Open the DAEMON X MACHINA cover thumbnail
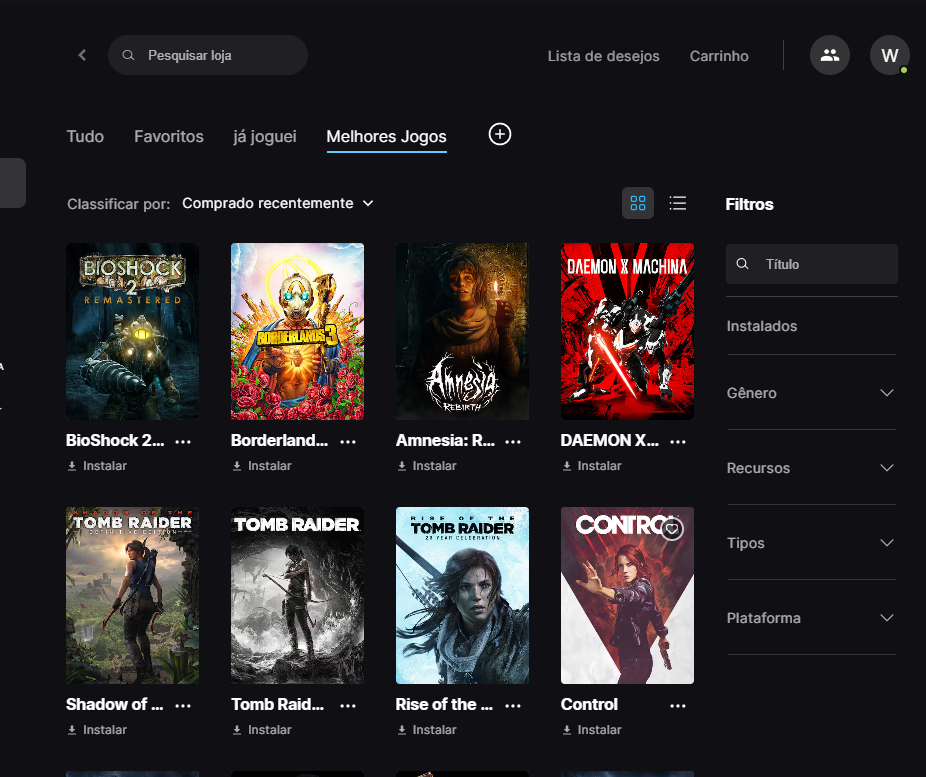Viewport: 926px width, 777px height. [627, 331]
